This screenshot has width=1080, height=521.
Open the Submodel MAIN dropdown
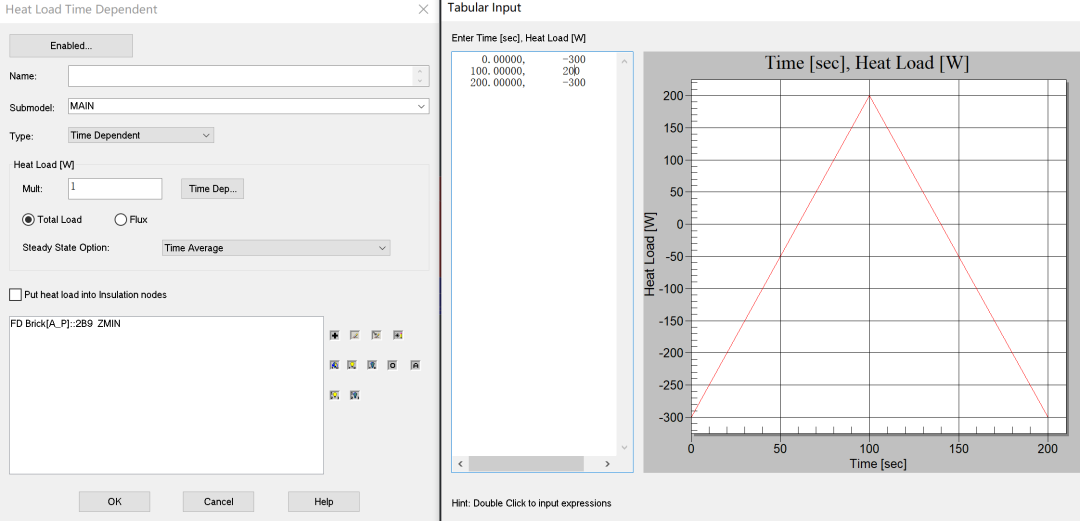coord(248,106)
